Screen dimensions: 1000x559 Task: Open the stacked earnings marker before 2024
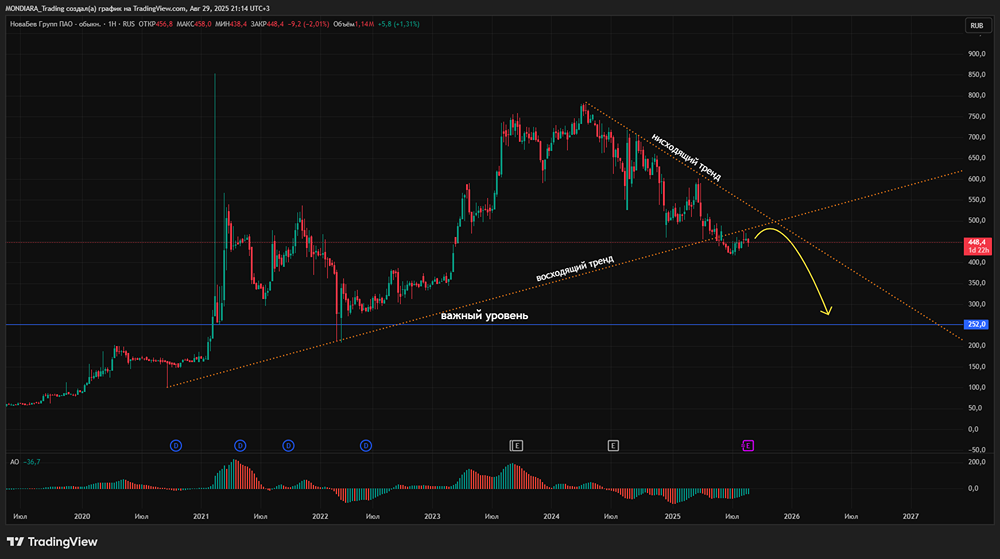tap(516, 446)
